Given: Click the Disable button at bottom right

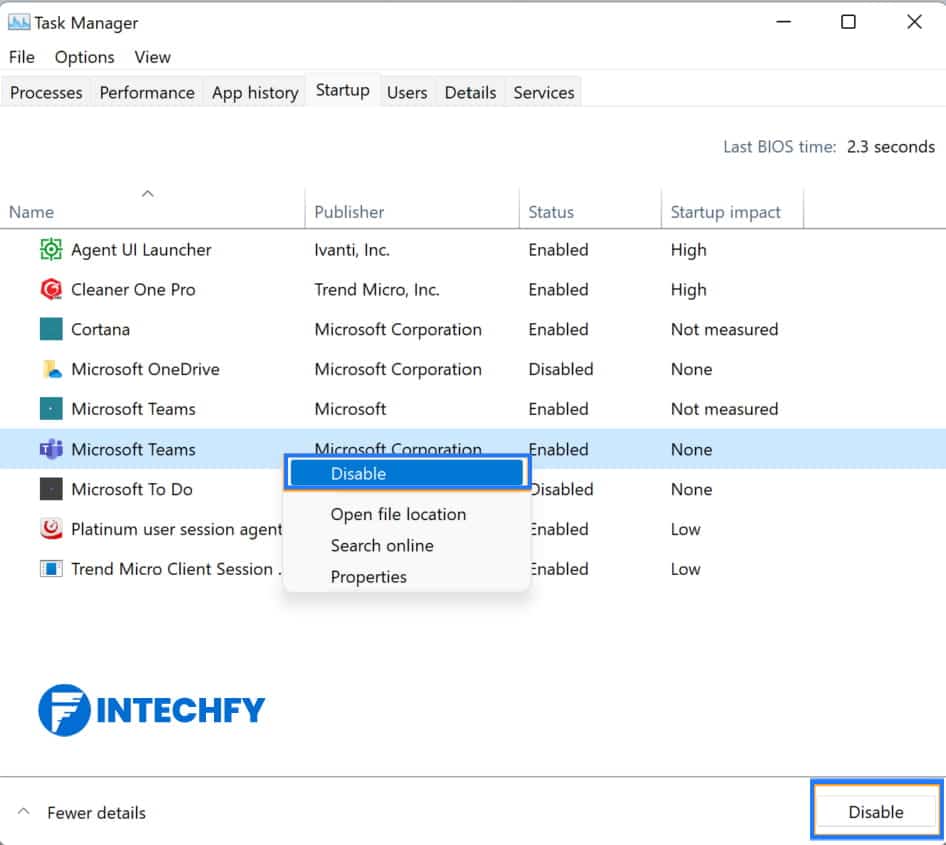Looking at the screenshot, I should click(876, 812).
